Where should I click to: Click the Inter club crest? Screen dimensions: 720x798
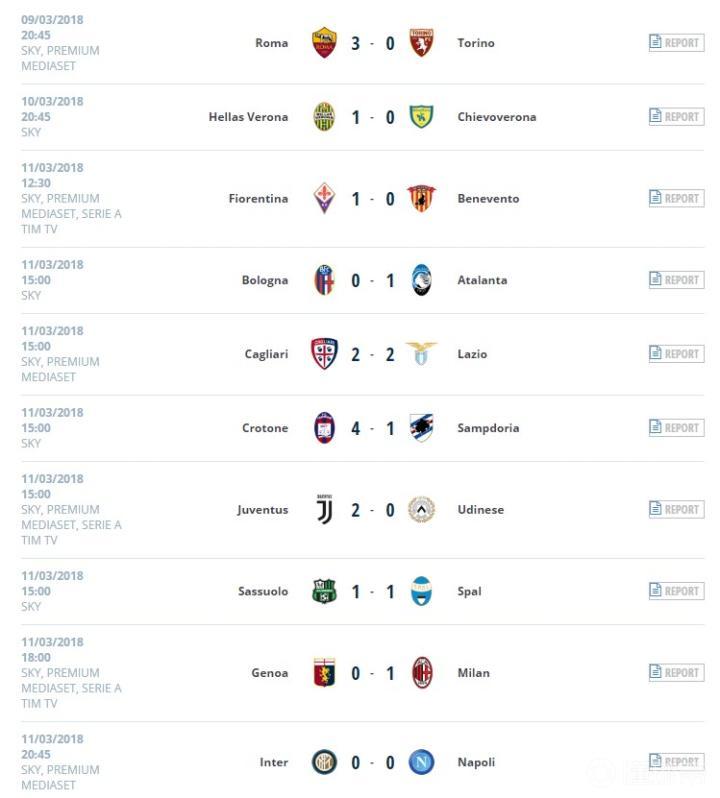click(x=324, y=762)
